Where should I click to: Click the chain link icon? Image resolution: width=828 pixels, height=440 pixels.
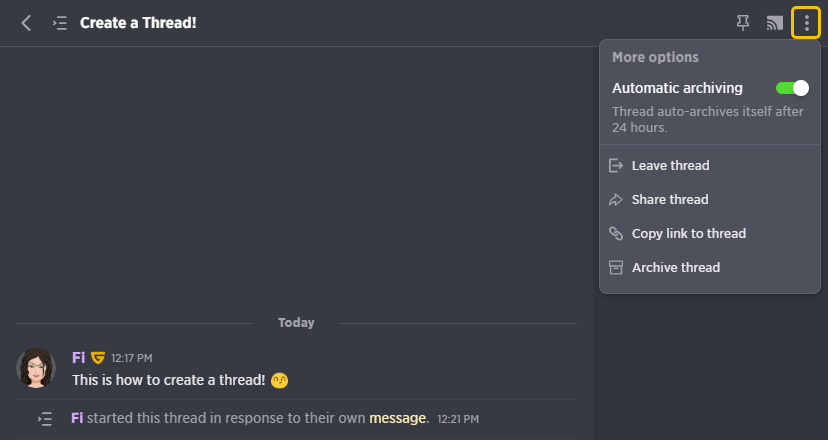click(x=616, y=233)
